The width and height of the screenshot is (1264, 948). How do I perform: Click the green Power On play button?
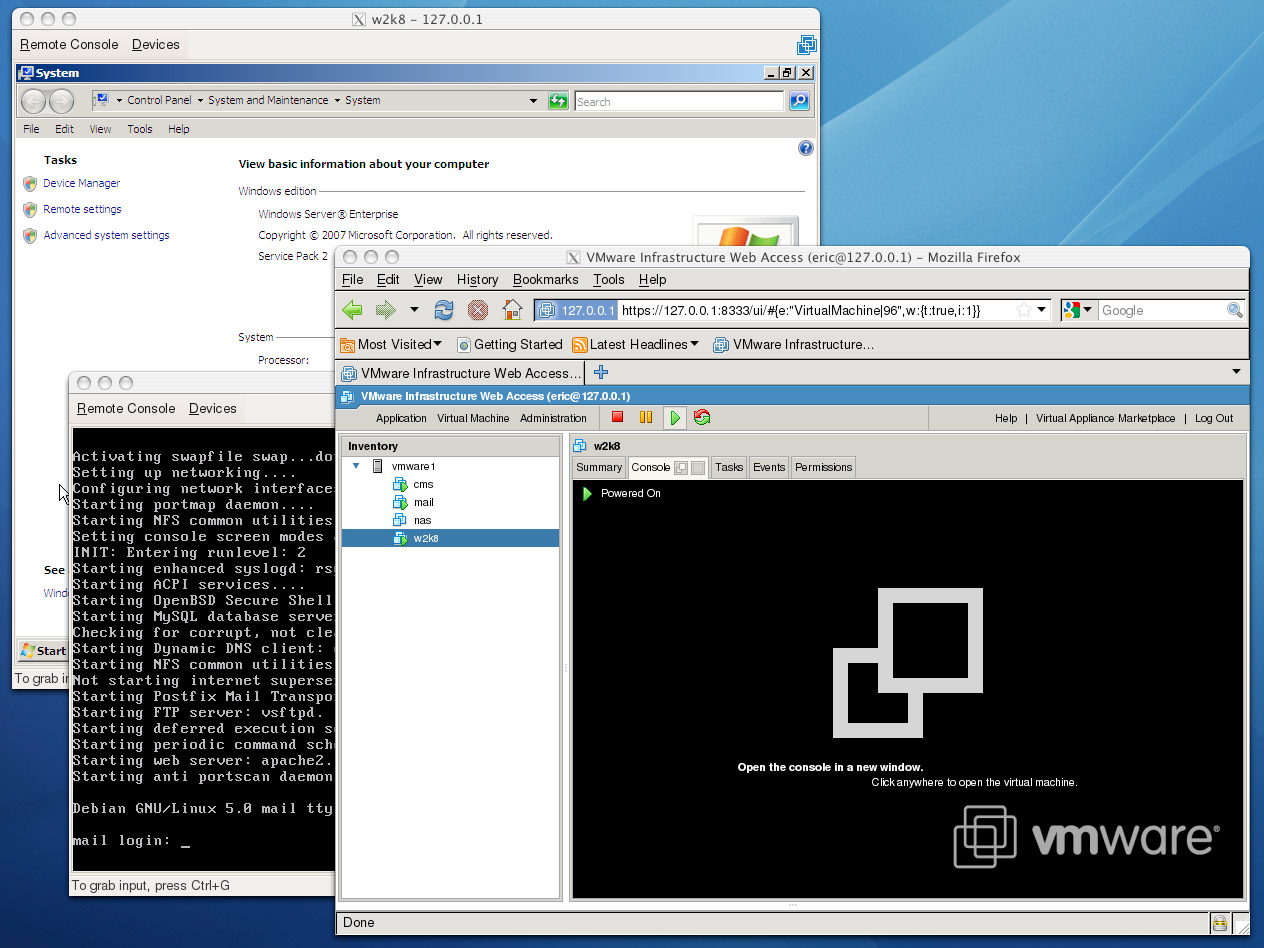675,418
